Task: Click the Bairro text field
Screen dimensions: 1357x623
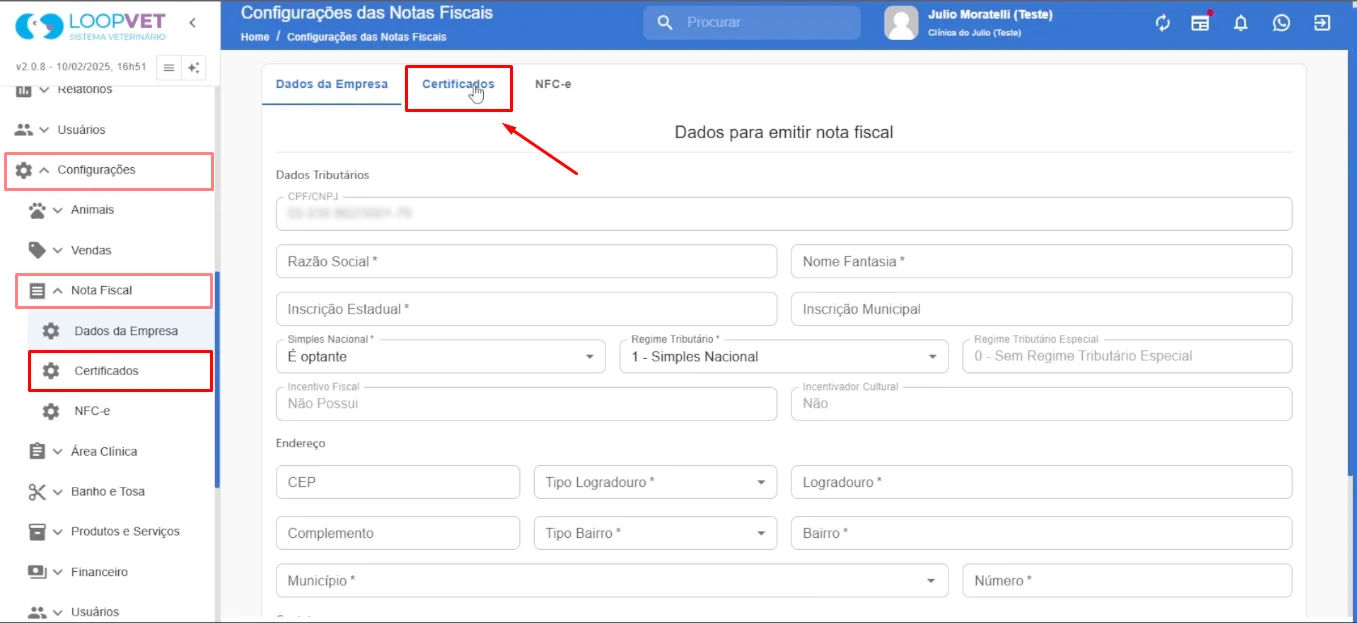Action: [x=1041, y=533]
